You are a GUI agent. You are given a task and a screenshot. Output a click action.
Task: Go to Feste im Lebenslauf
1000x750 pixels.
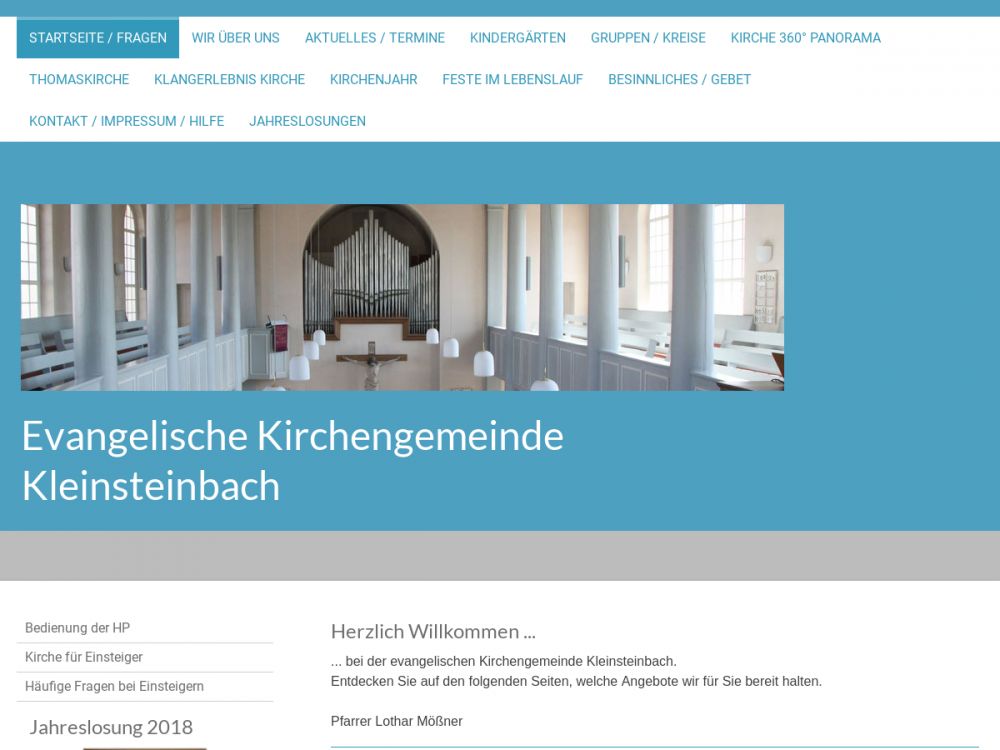click(x=513, y=79)
